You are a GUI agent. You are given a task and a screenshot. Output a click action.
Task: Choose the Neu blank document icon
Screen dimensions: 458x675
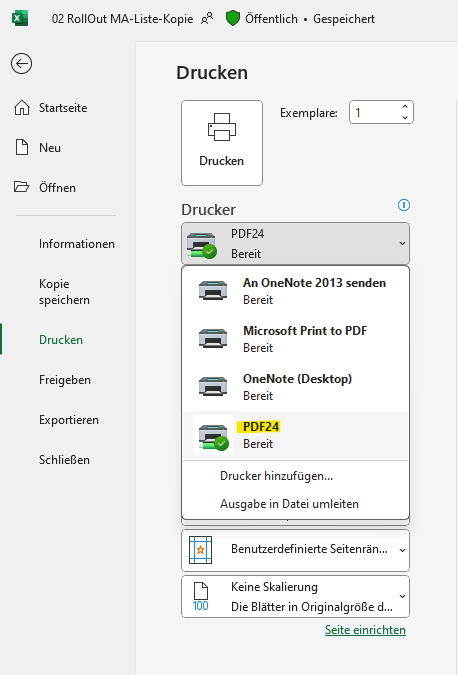tap(22, 147)
